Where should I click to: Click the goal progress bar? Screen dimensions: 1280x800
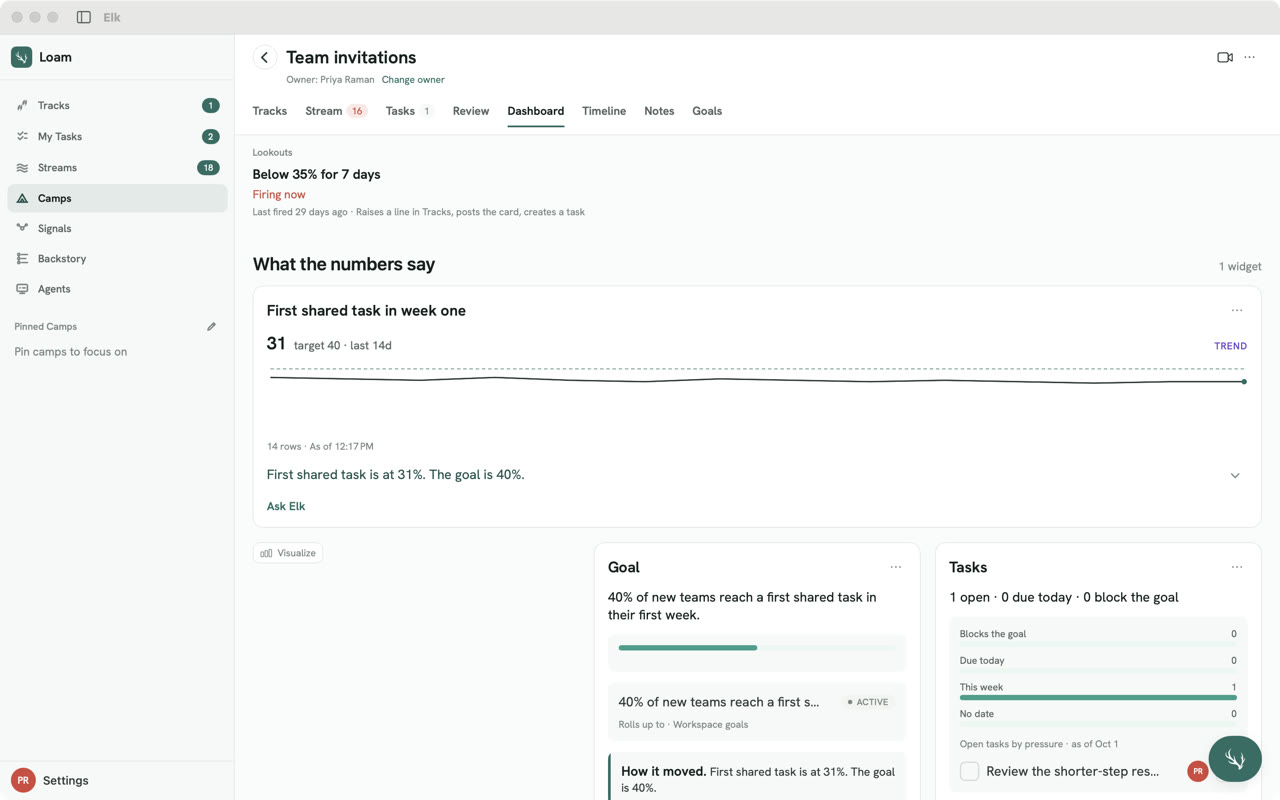point(757,648)
